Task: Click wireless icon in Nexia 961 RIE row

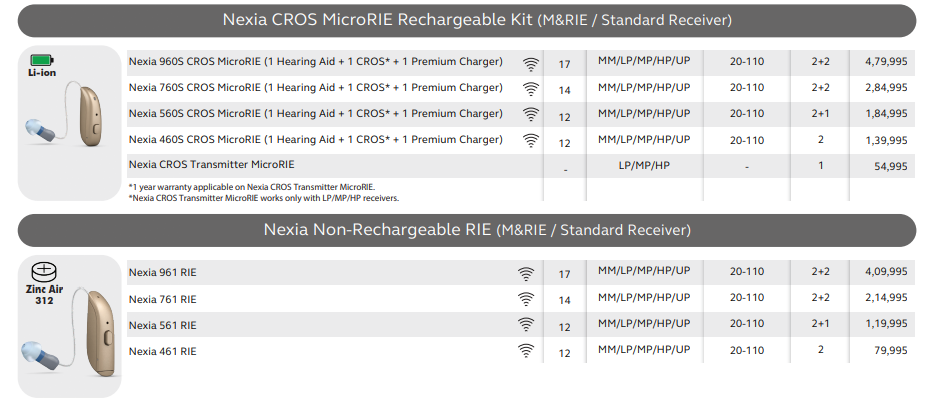Action: pyautogui.click(x=526, y=274)
